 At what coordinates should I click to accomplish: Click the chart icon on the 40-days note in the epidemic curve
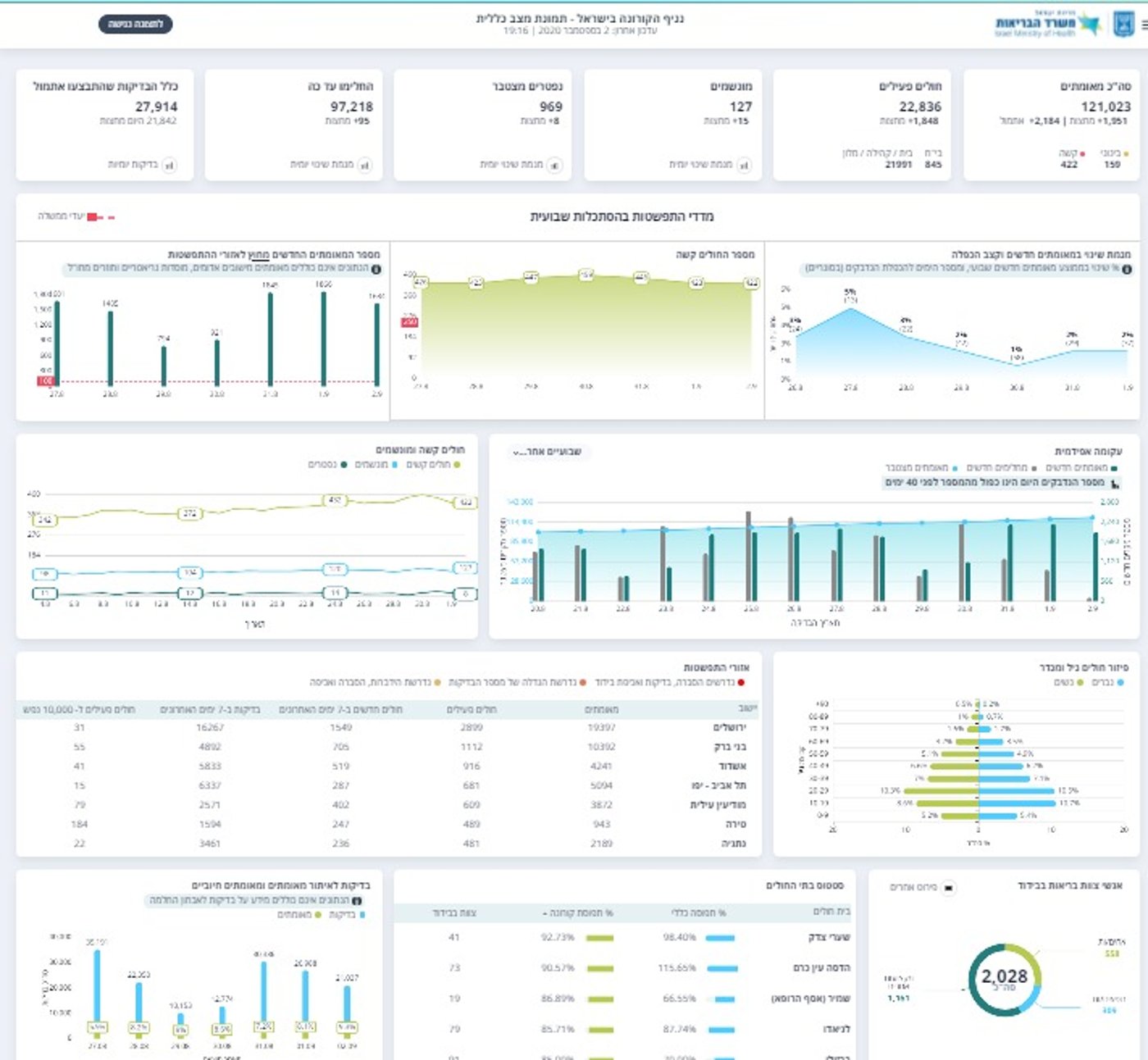1115,483
